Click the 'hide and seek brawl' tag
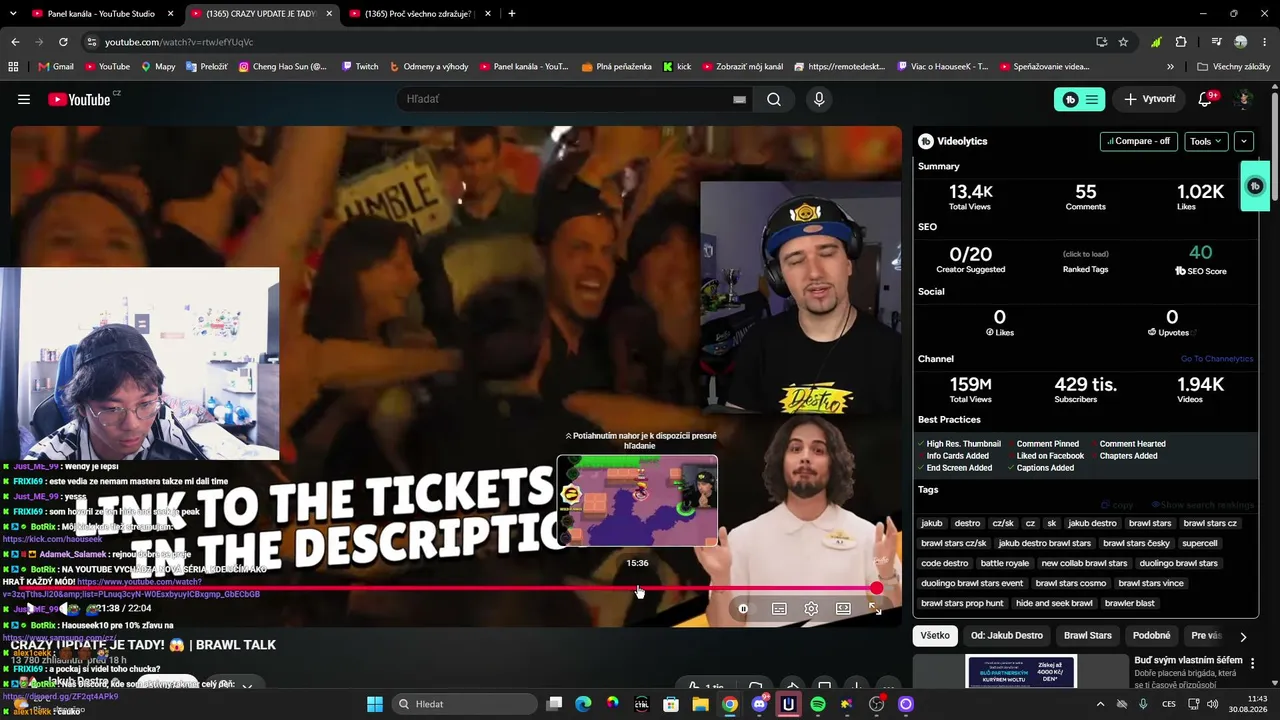Screen dimensions: 1280x720 pyautogui.click(x=1054, y=603)
